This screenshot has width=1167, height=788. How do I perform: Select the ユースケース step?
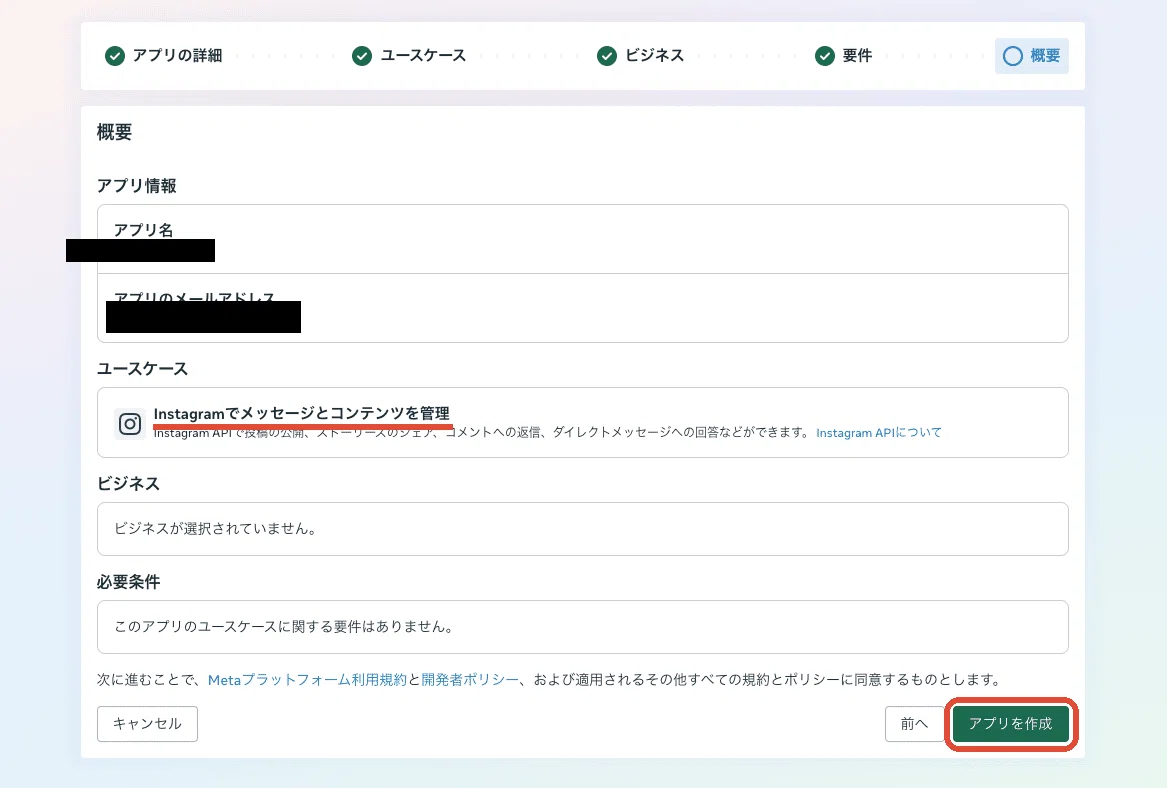[x=409, y=56]
